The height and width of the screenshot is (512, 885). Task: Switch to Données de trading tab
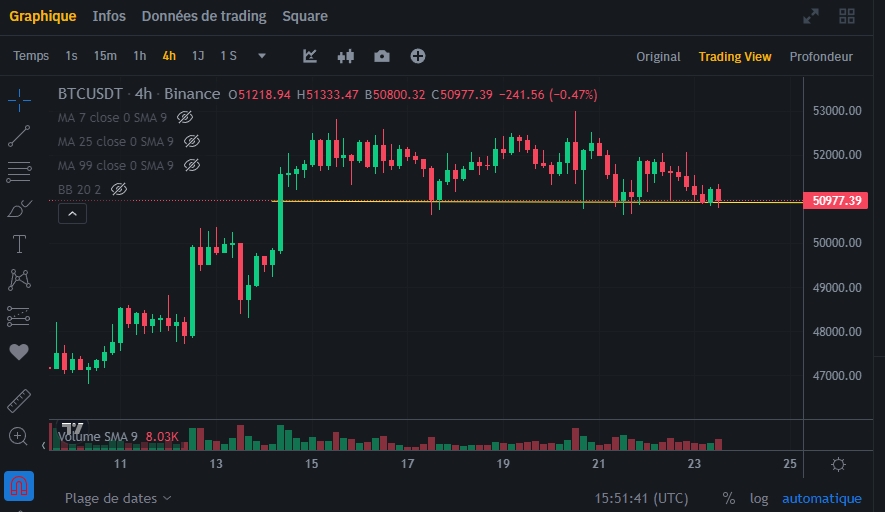[204, 16]
